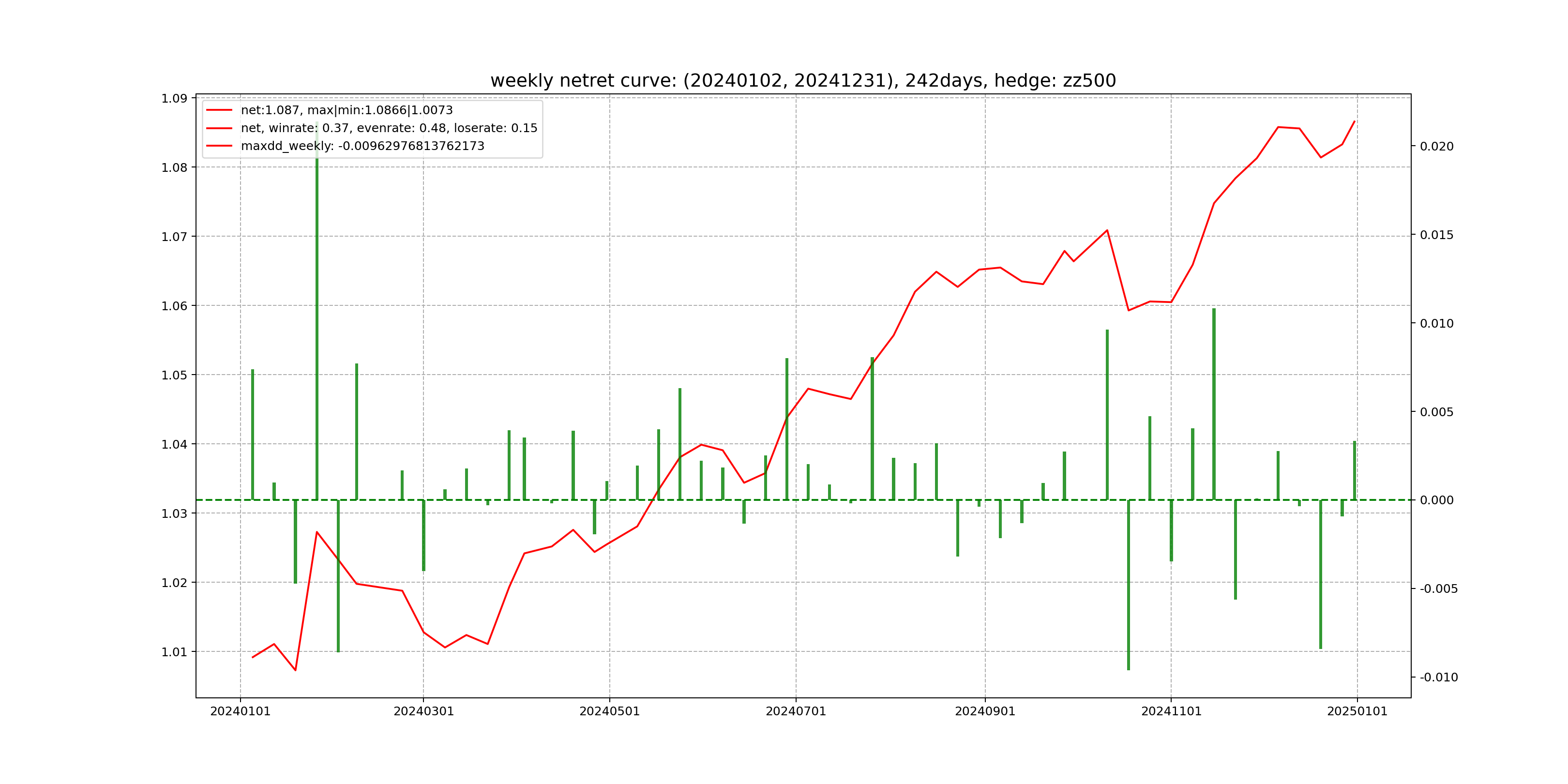Click right y-axis label 0.000
The height and width of the screenshot is (784, 1568).
tap(1436, 500)
